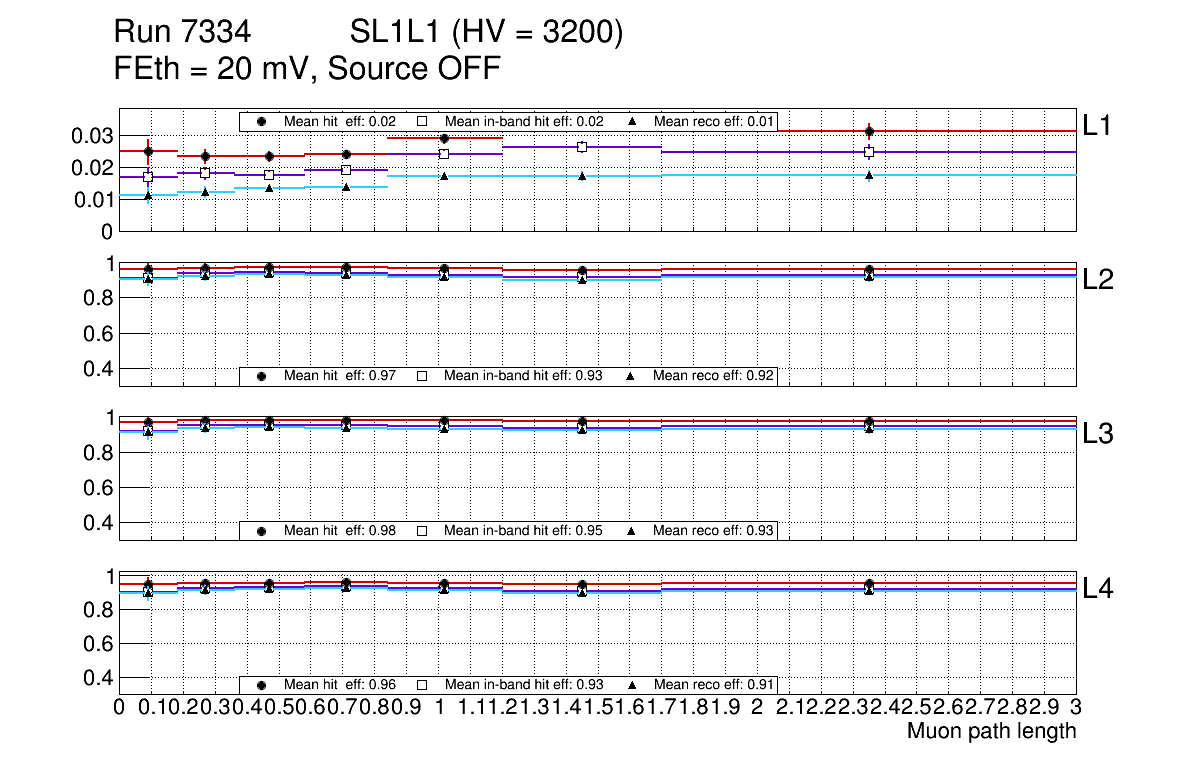
Task: Click the filled circle marker in L2 legend
Action: [262, 376]
